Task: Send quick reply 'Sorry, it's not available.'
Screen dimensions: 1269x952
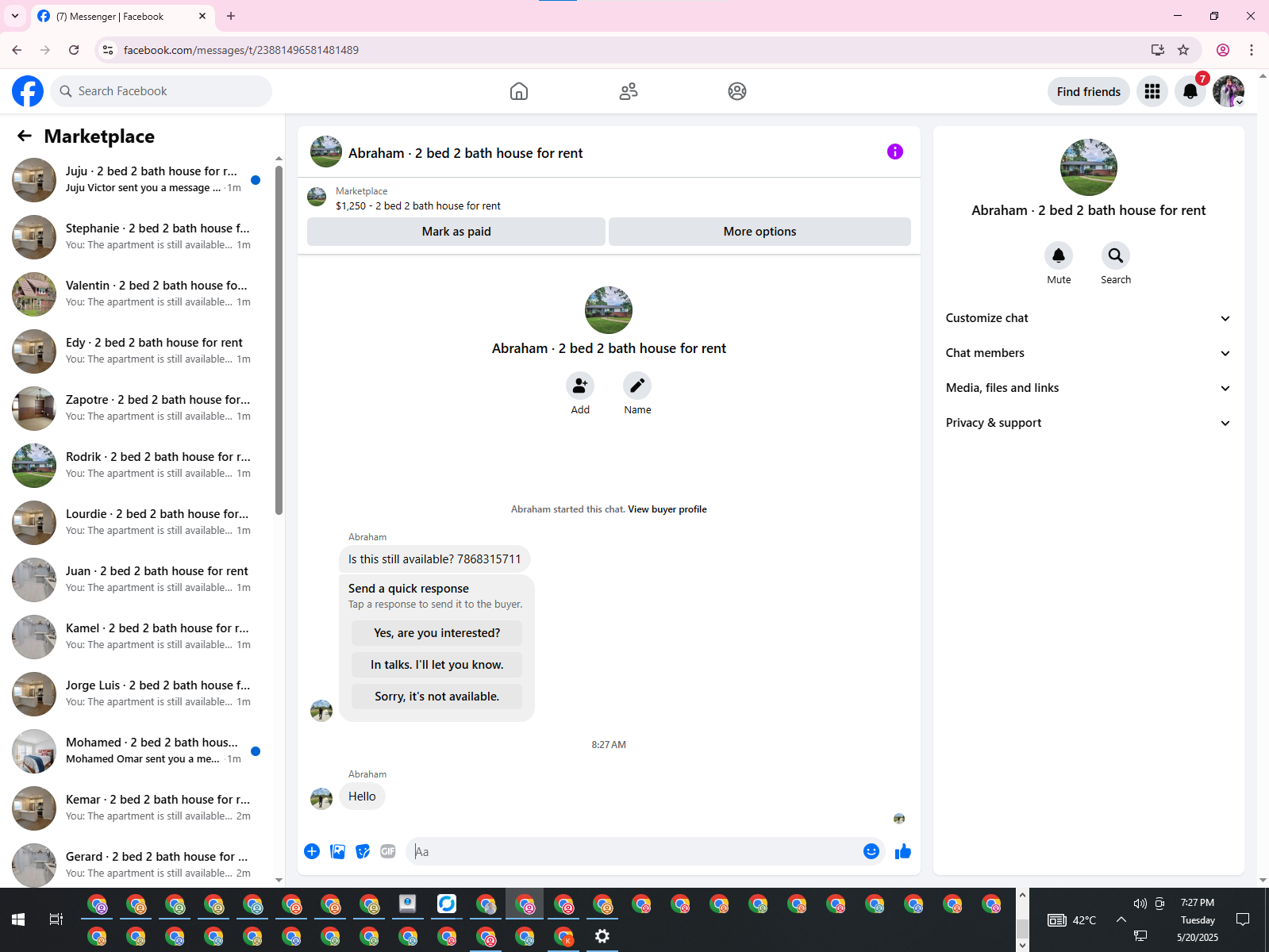Action: [436, 697]
